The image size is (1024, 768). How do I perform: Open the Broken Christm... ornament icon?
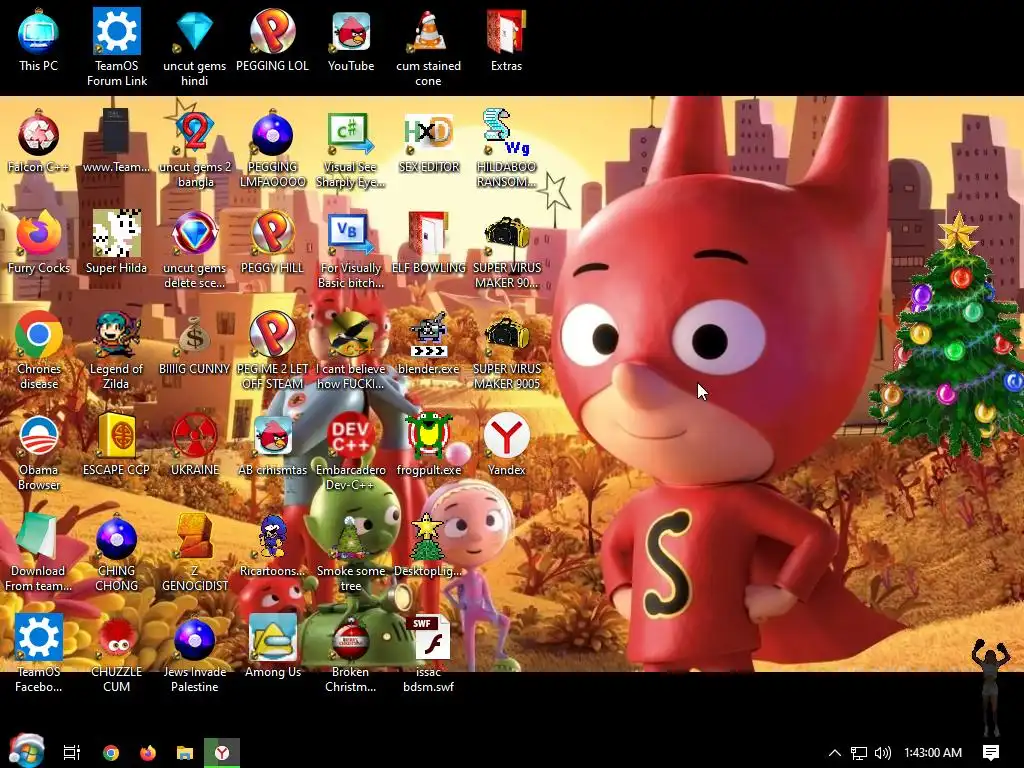pos(351,653)
